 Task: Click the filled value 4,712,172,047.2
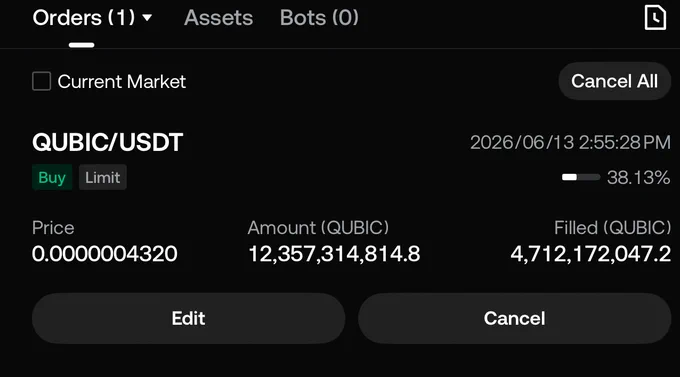point(591,254)
